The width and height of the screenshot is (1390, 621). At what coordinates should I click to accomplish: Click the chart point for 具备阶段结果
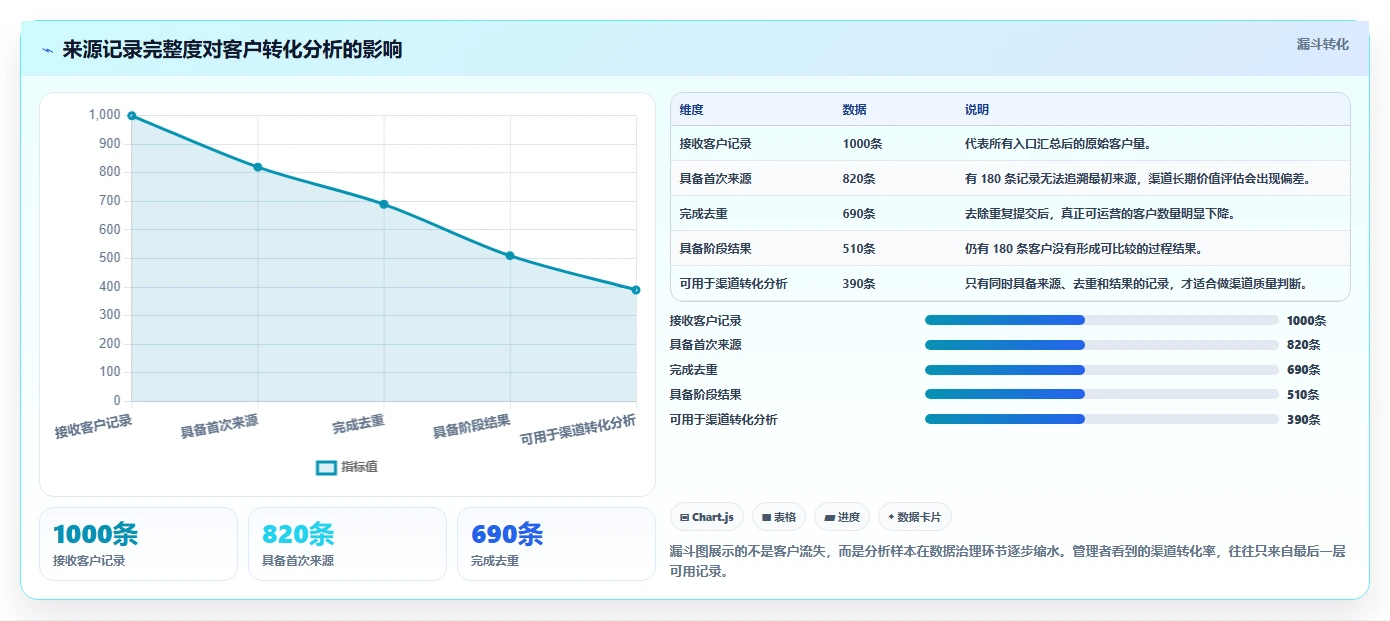(510, 256)
